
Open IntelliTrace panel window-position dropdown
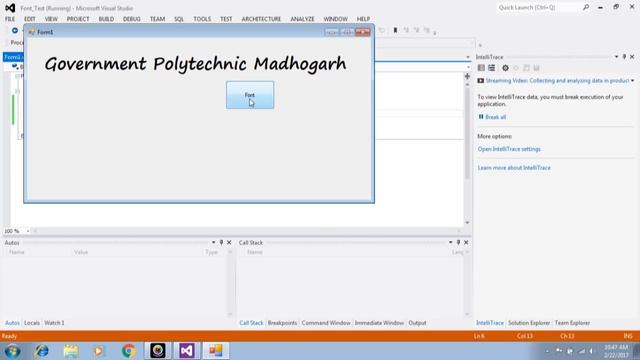616,57
